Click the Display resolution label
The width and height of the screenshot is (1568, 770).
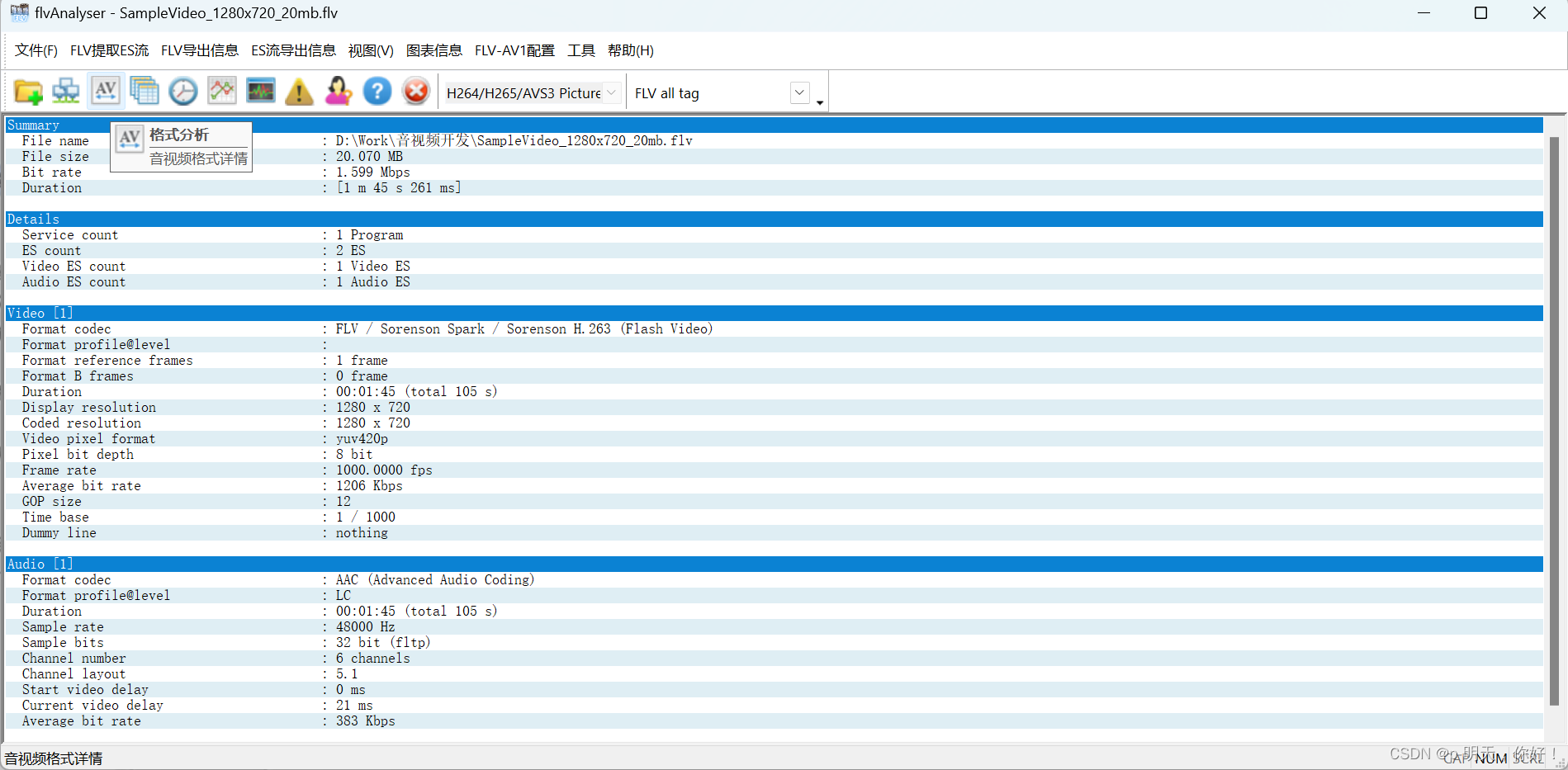[89, 407]
